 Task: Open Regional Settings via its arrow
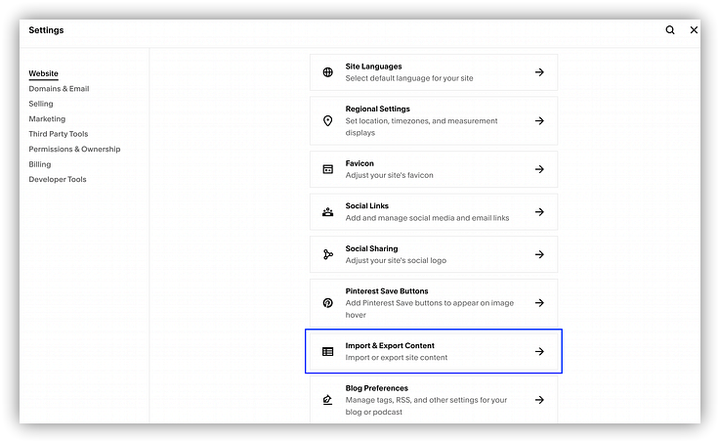coord(540,121)
